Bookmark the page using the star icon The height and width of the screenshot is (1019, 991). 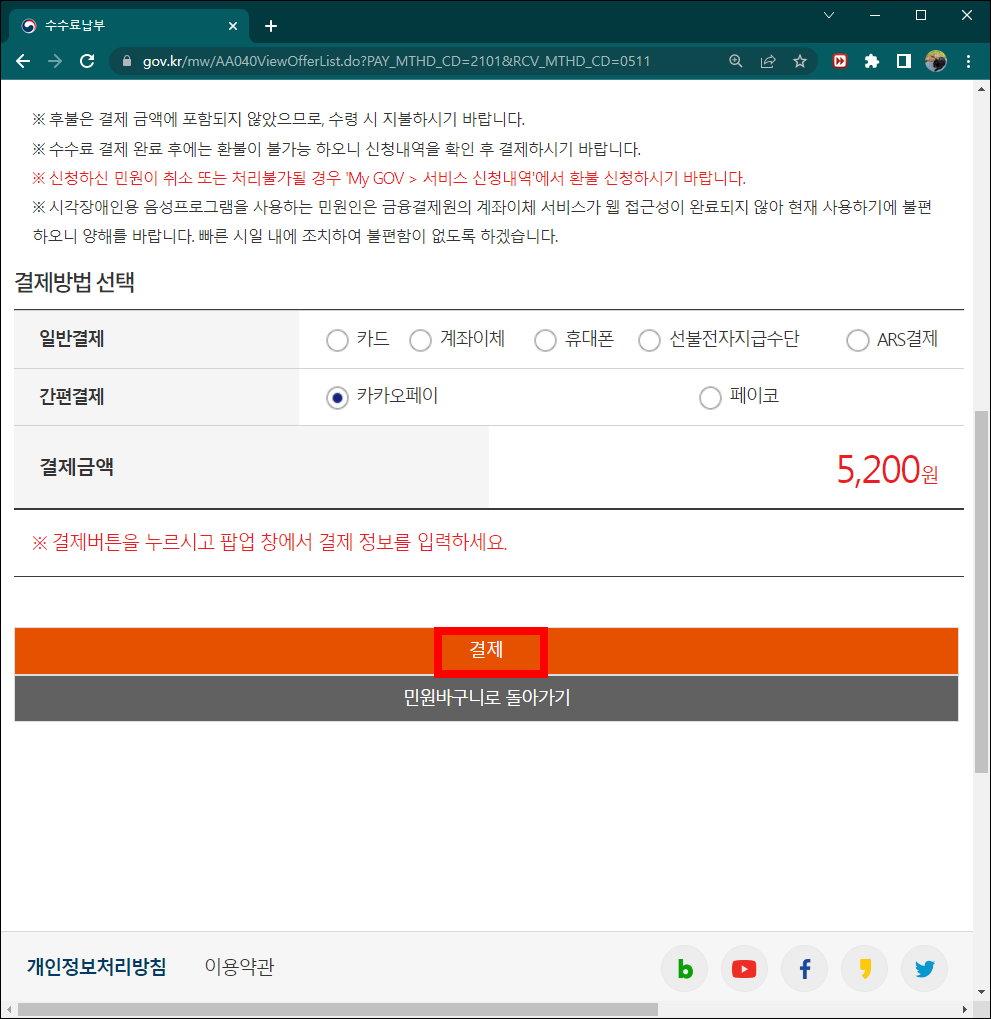pos(799,60)
